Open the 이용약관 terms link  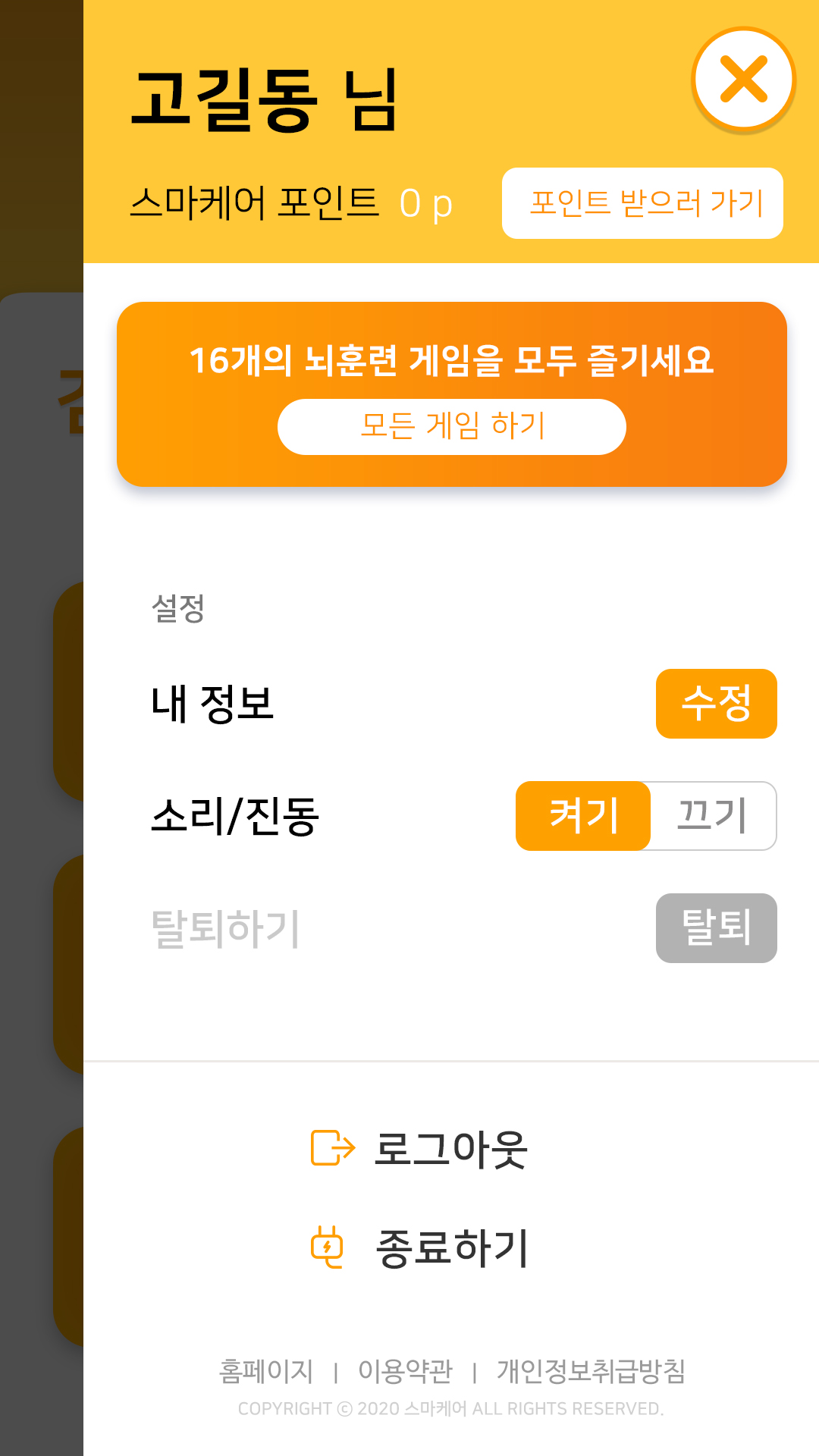[x=405, y=1370]
